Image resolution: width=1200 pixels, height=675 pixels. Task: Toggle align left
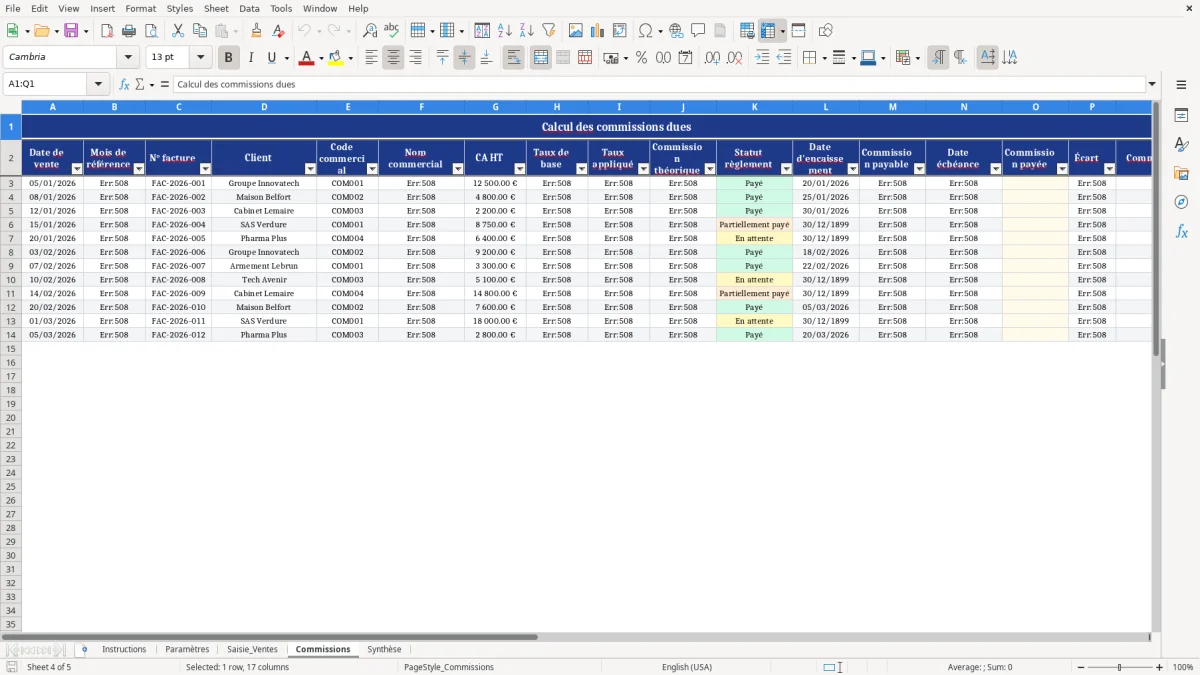pyautogui.click(x=371, y=58)
